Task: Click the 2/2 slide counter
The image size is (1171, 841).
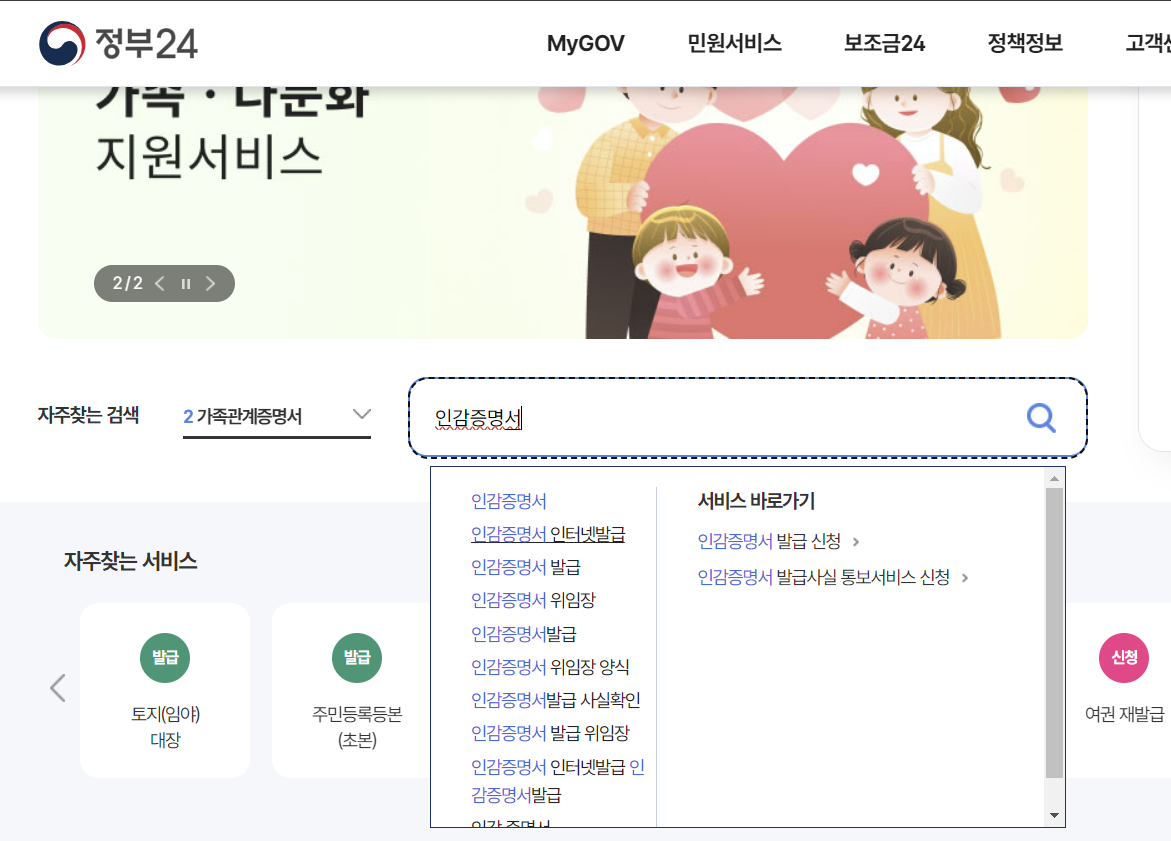Action: coord(127,284)
